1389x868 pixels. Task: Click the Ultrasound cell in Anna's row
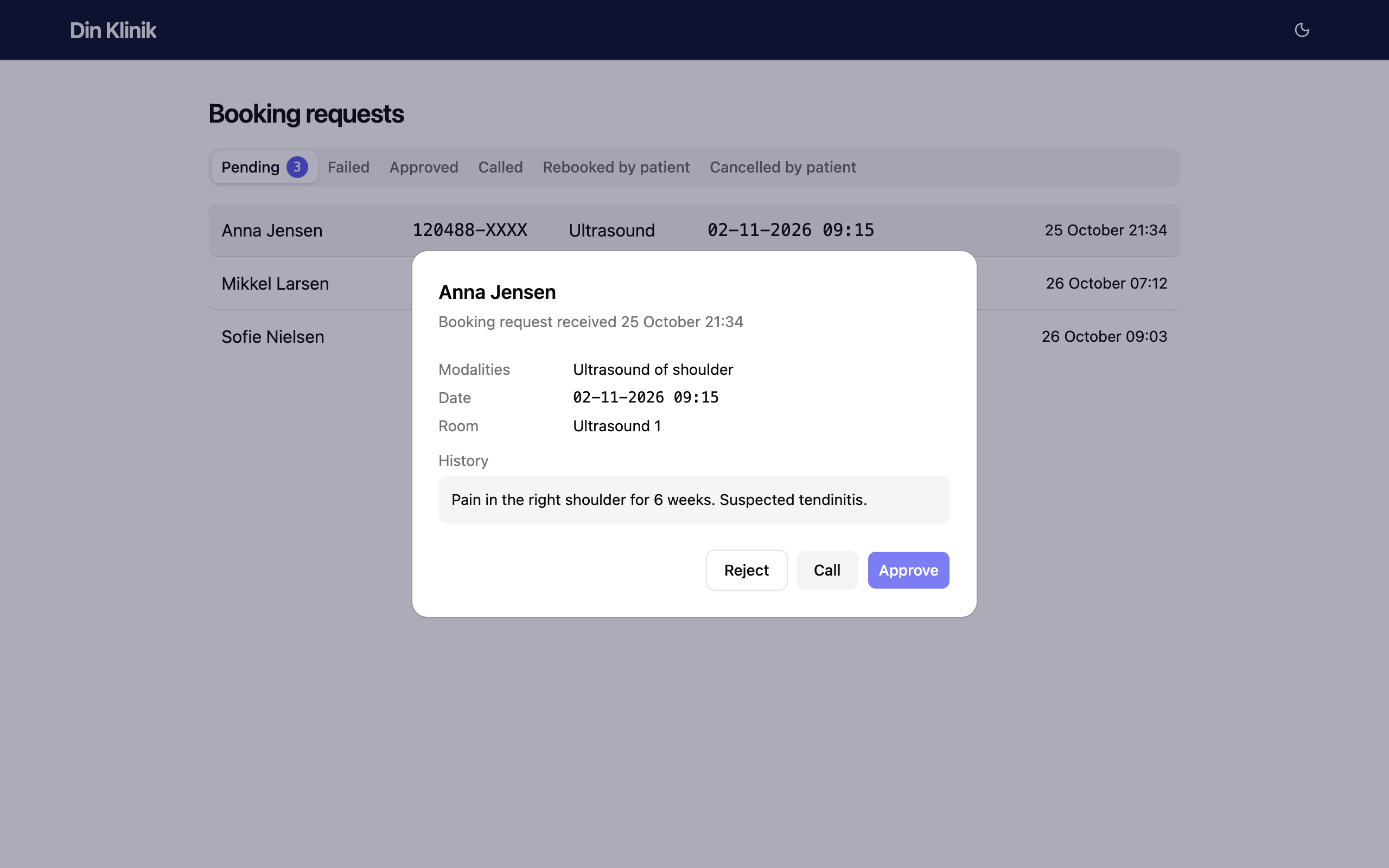[611, 230]
